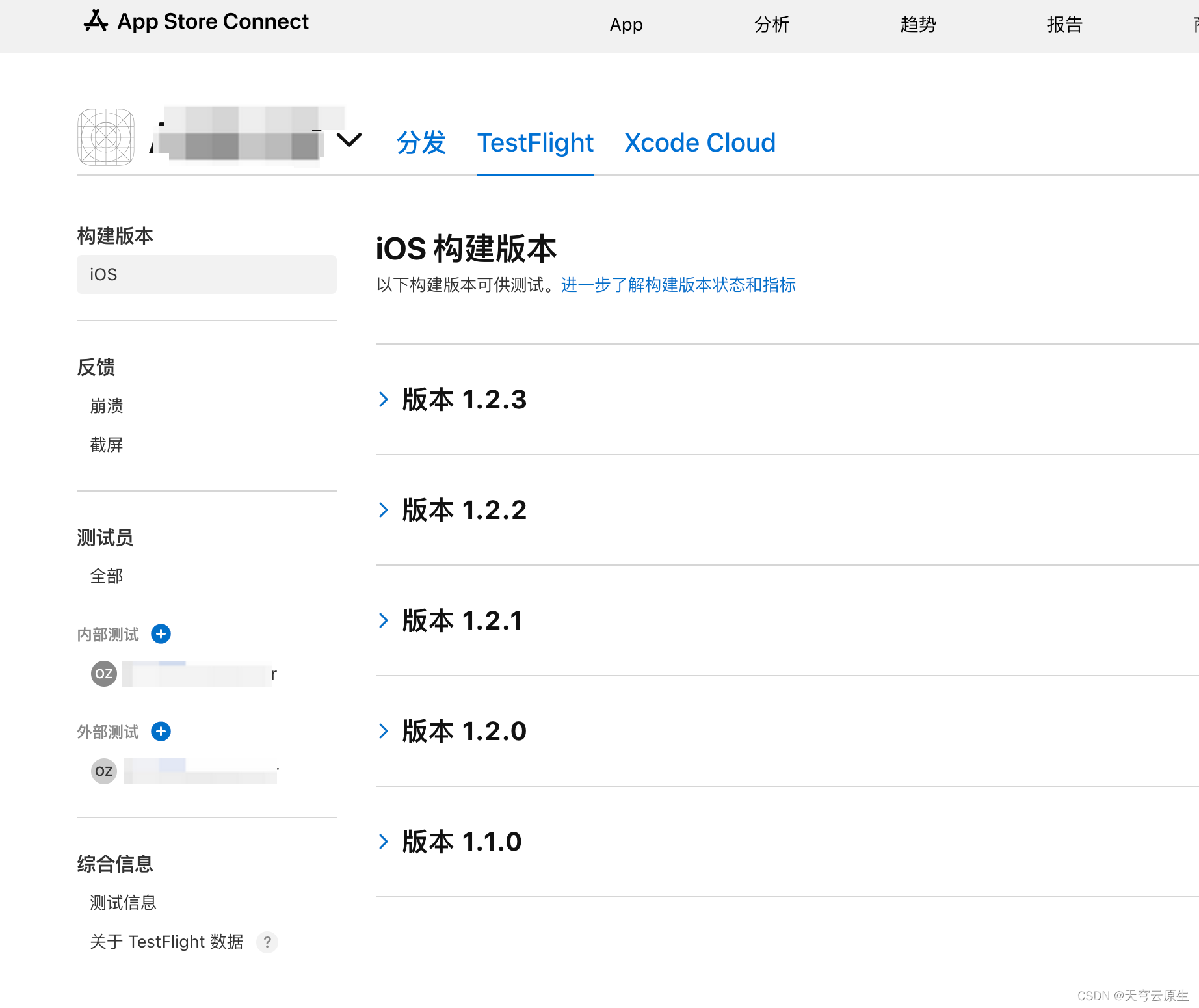
Task: Open the 报告 menu in top navigation
Action: click(x=1065, y=25)
